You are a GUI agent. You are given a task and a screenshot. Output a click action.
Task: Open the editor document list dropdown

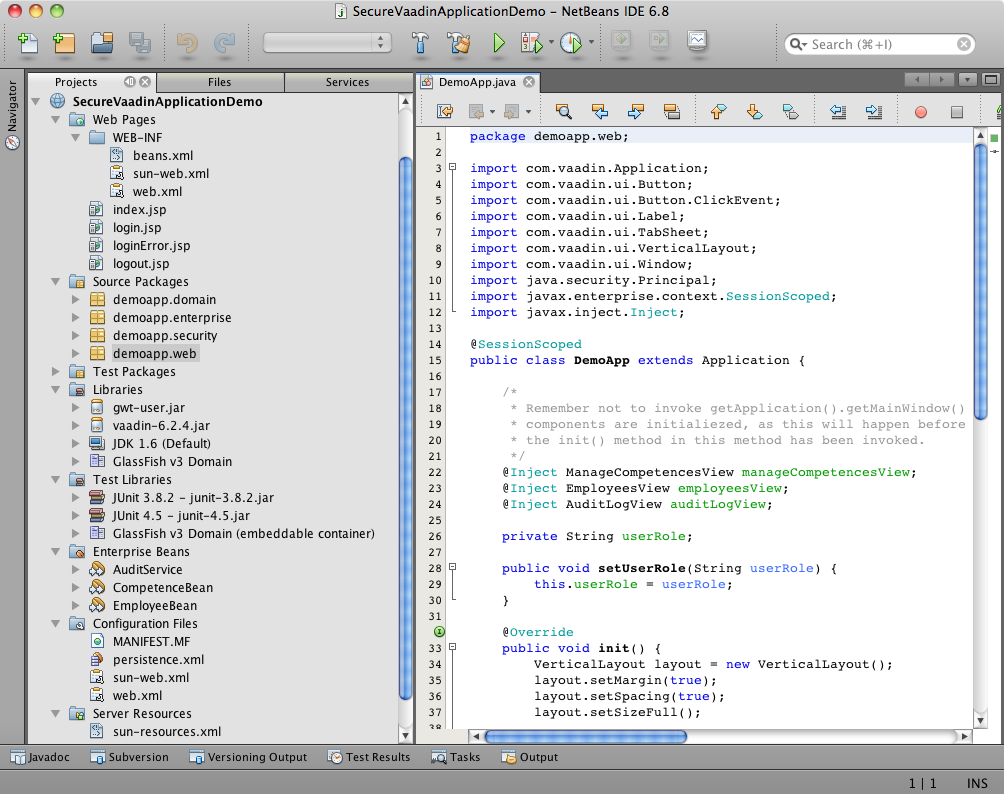(968, 79)
